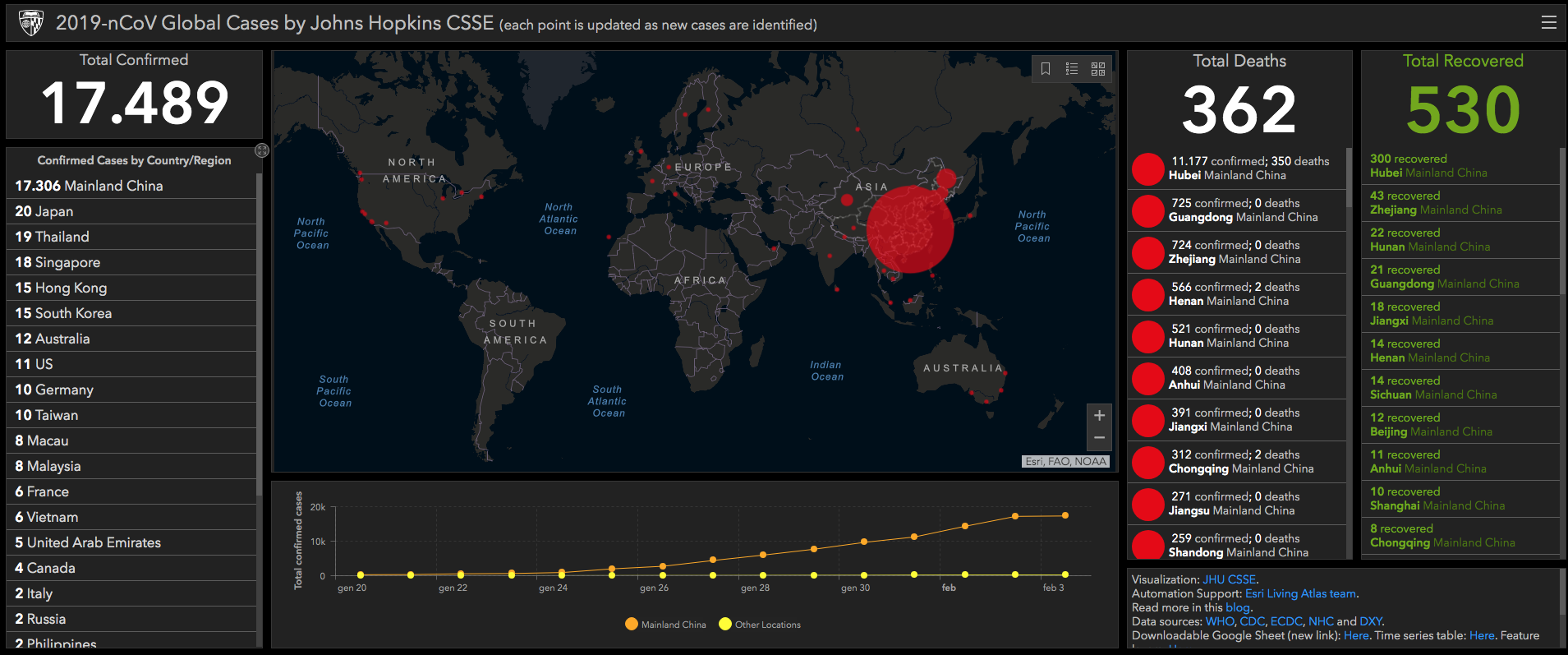The height and width of the screenshot is (655, 1568).
Task: Select the Guangdong 21 recovered row
Action: point(1460,277)
